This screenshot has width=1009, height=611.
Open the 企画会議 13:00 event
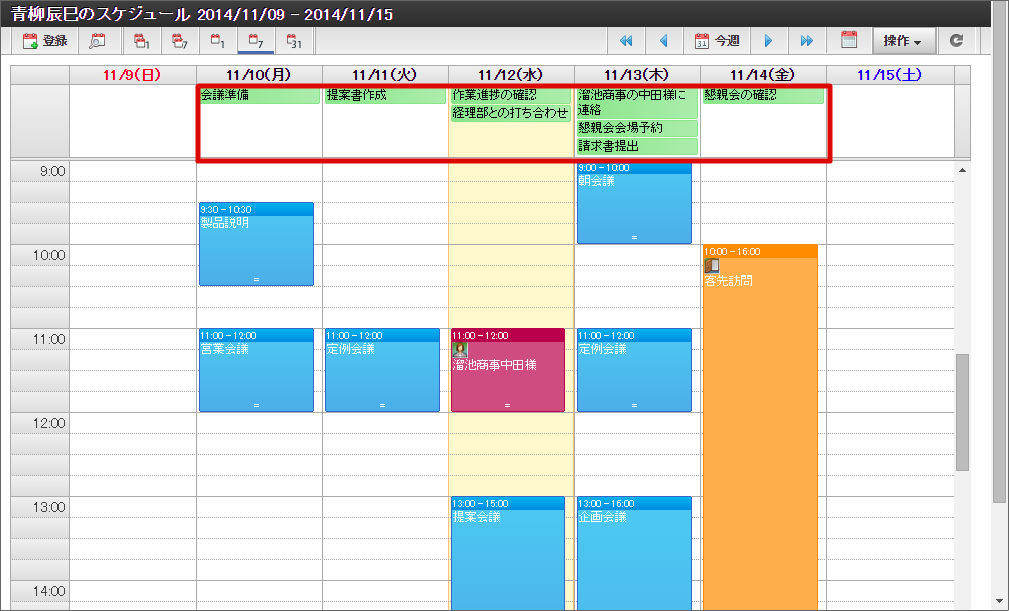[634, 553]
